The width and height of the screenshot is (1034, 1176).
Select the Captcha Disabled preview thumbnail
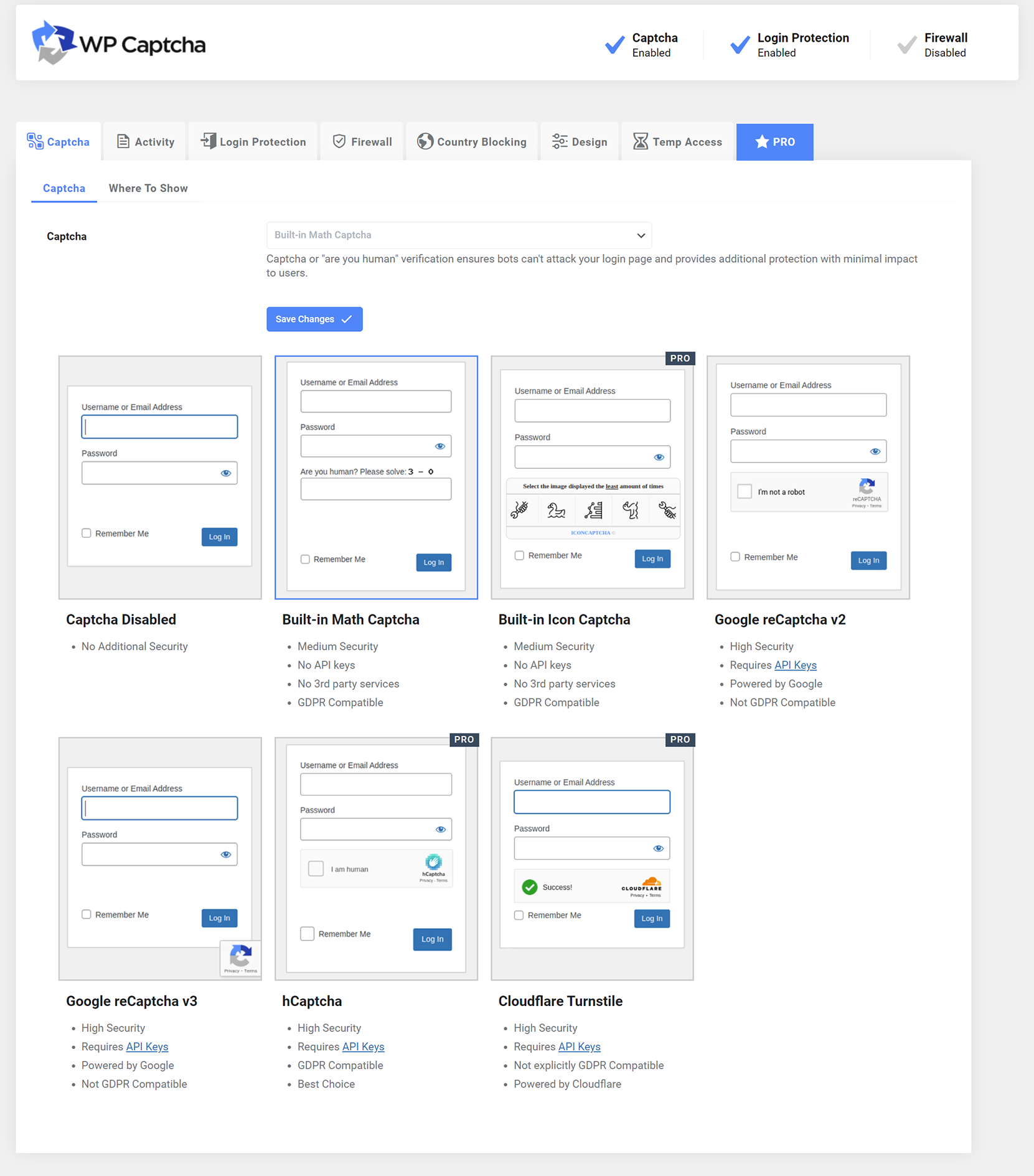tap(160, 477)
